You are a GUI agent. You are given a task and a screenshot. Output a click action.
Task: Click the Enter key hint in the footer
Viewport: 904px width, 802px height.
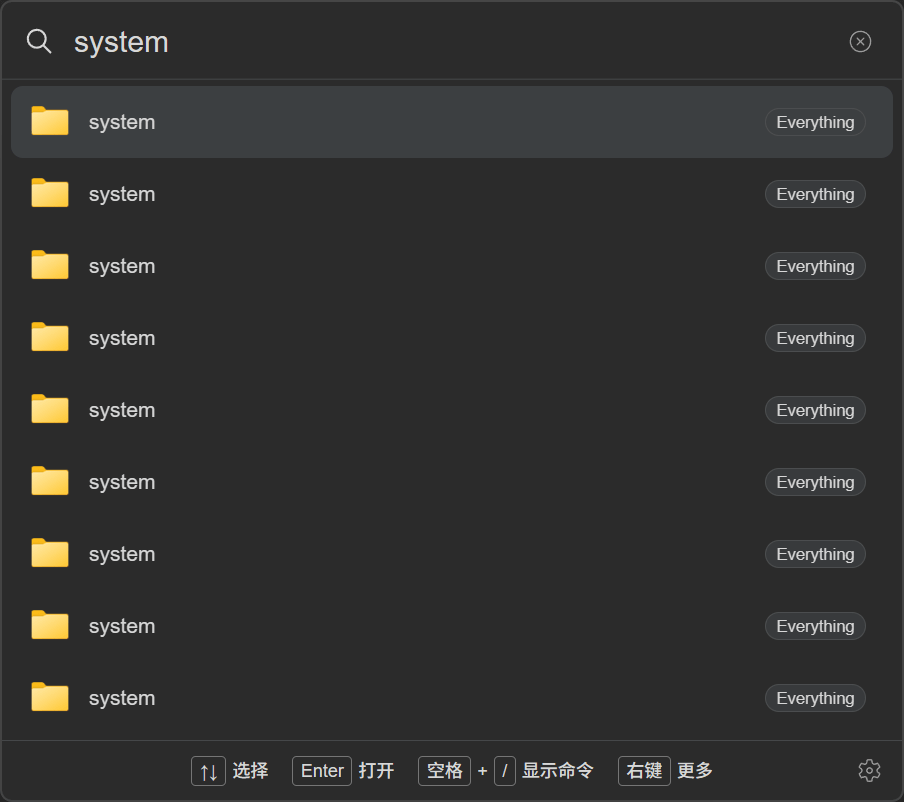[x=322, y=771]
